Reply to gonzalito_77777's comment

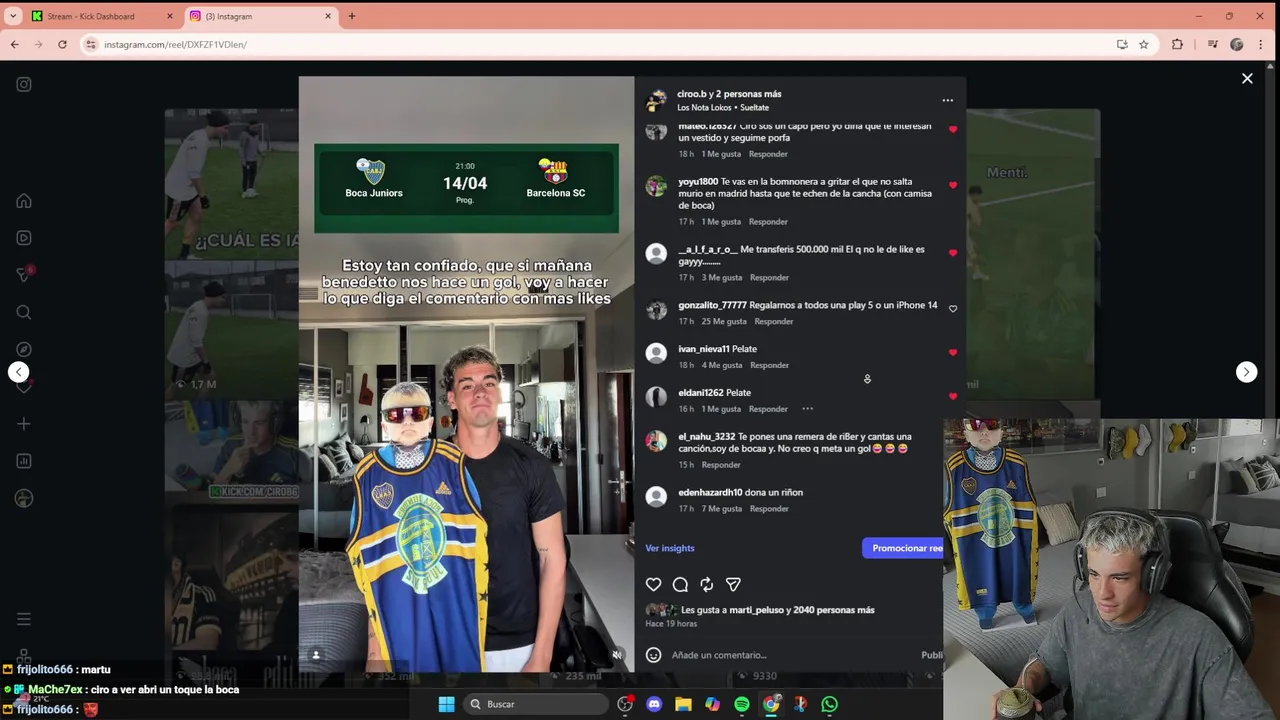coord(774,322)
